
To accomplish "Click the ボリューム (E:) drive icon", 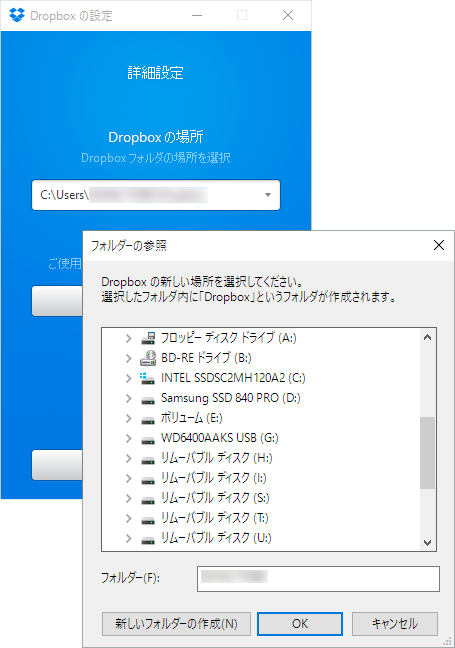I will click(x=148, y=420).
